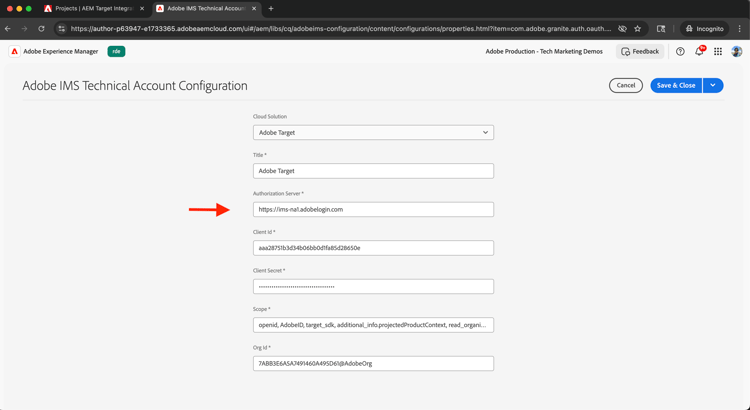Click the eye-slash tracking icon in address bar
Viewport: 750px width, 410px height.
[x=622, y=29]
